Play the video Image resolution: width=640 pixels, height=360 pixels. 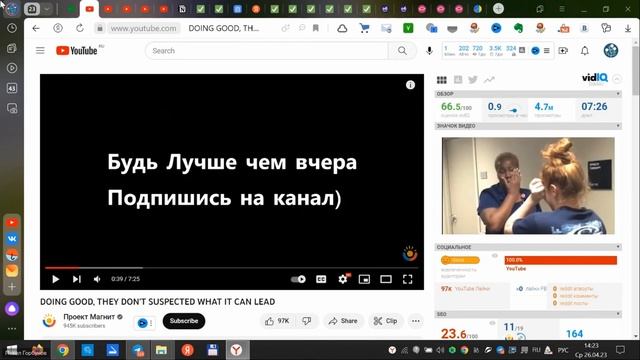coord(56,279)
